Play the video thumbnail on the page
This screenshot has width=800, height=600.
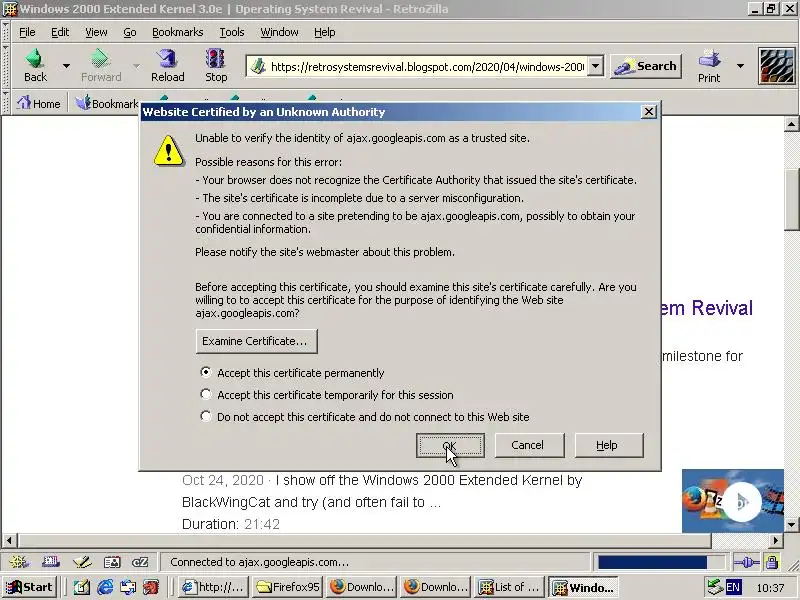(742, 502)
